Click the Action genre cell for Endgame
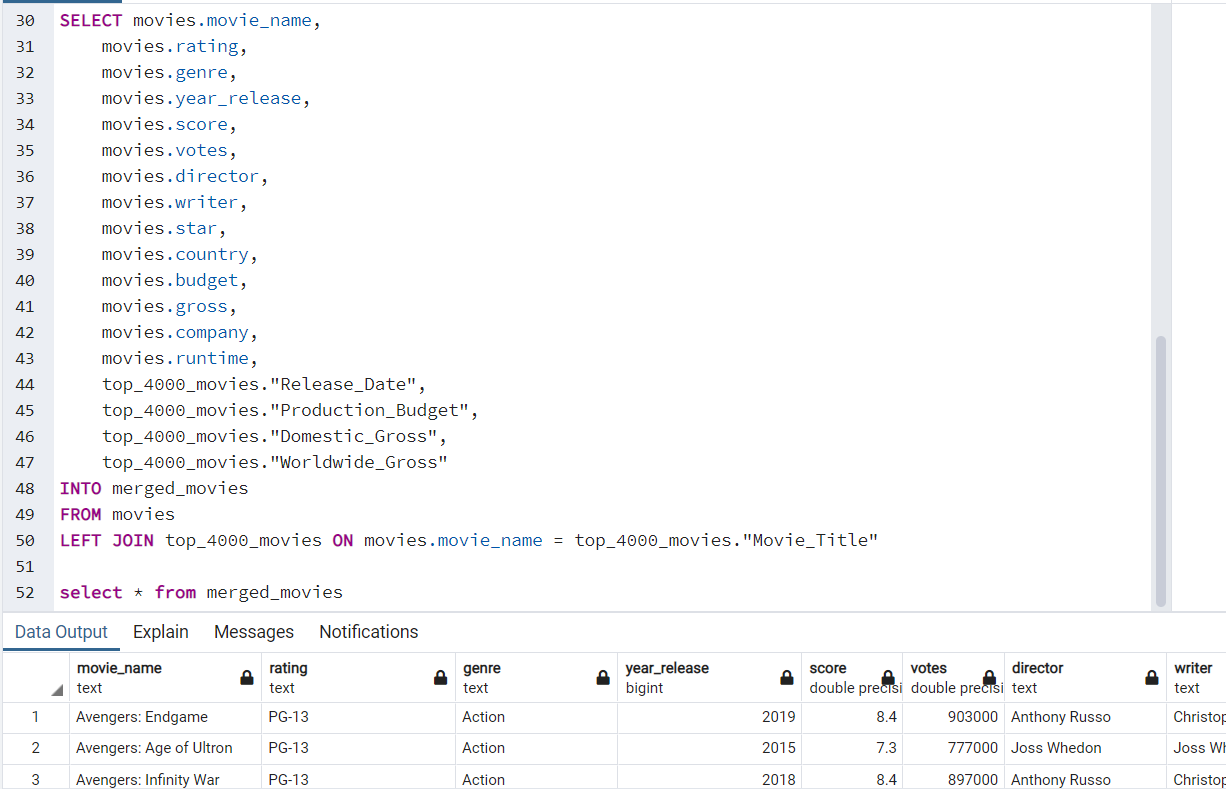Viewport: 1226px width, 789px height. [535, 717]
